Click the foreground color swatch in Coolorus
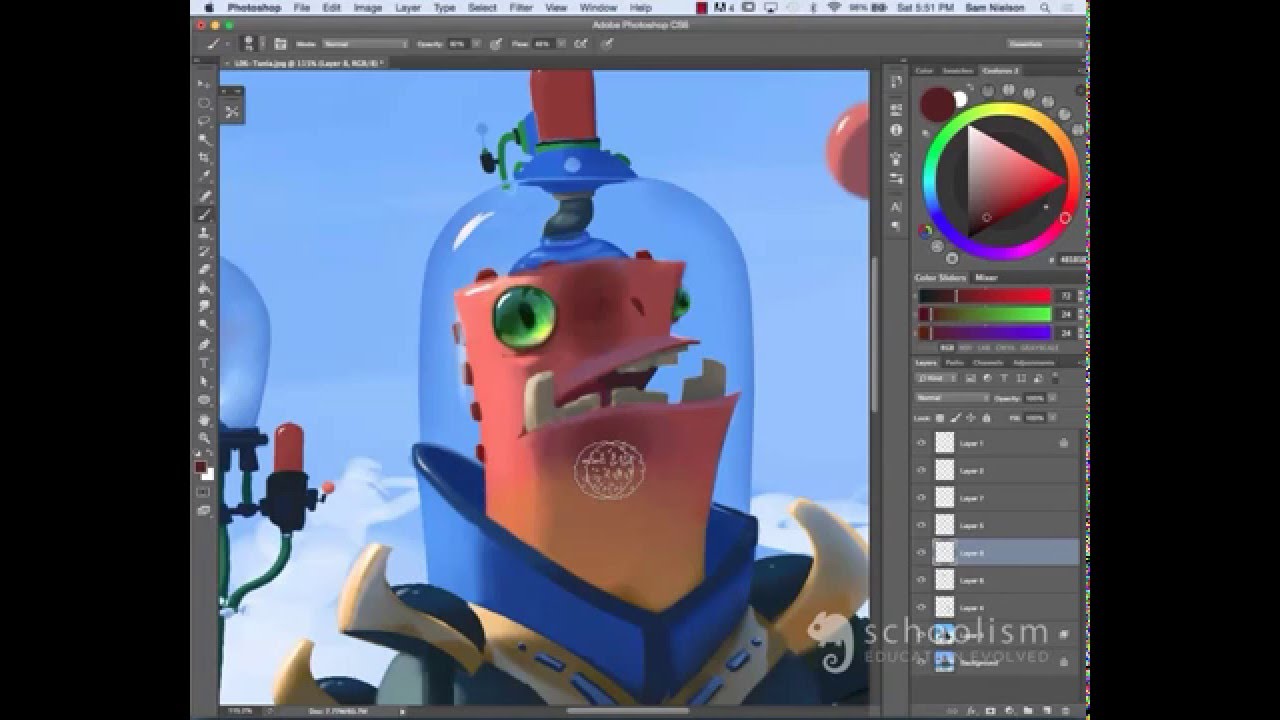The width and height of the screenshot is (1280, 720). point(936,104)
